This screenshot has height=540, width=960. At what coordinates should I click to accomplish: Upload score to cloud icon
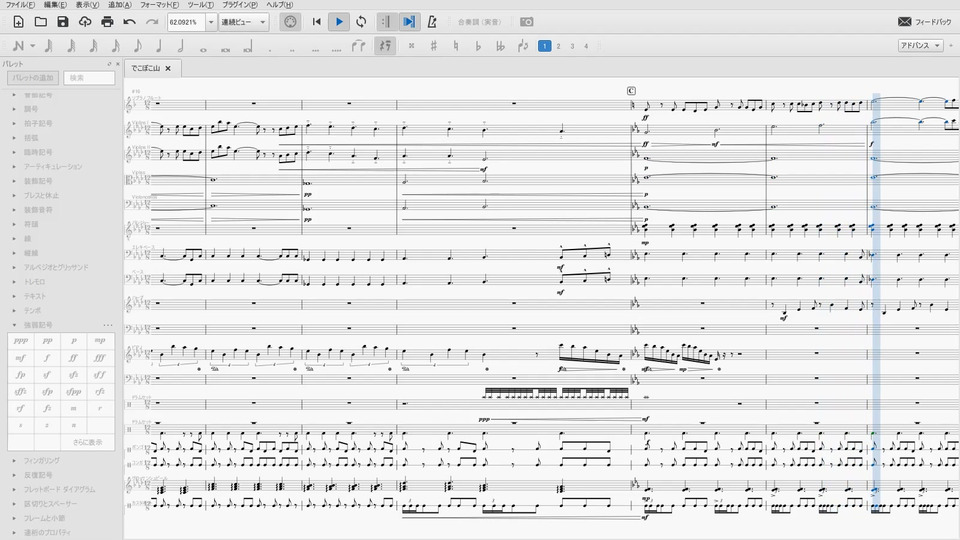pyautogui.click(x=84, y=22)
